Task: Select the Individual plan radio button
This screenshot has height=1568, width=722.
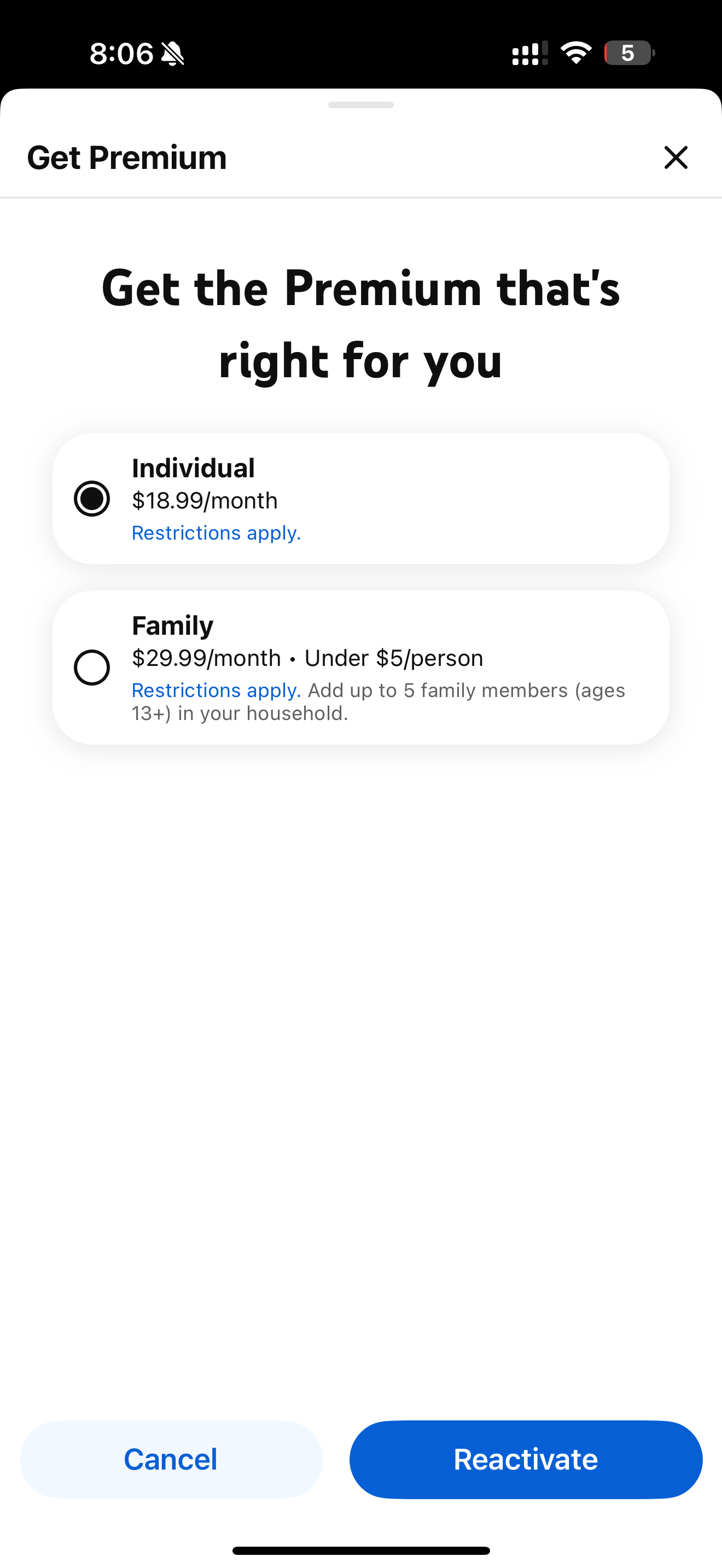Action: pyautogui.click(x=92, y=499)
